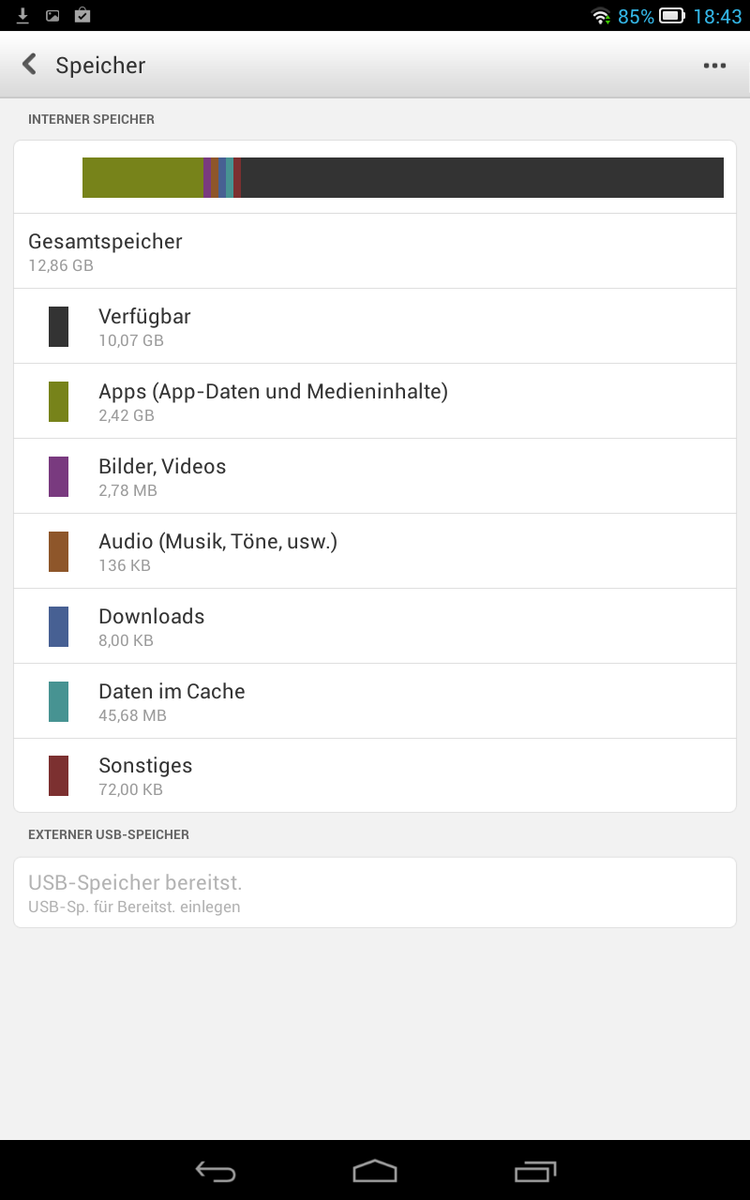Click the olive segment of the storage bar
Screen dimensions: 750x1200
[142, 177]
